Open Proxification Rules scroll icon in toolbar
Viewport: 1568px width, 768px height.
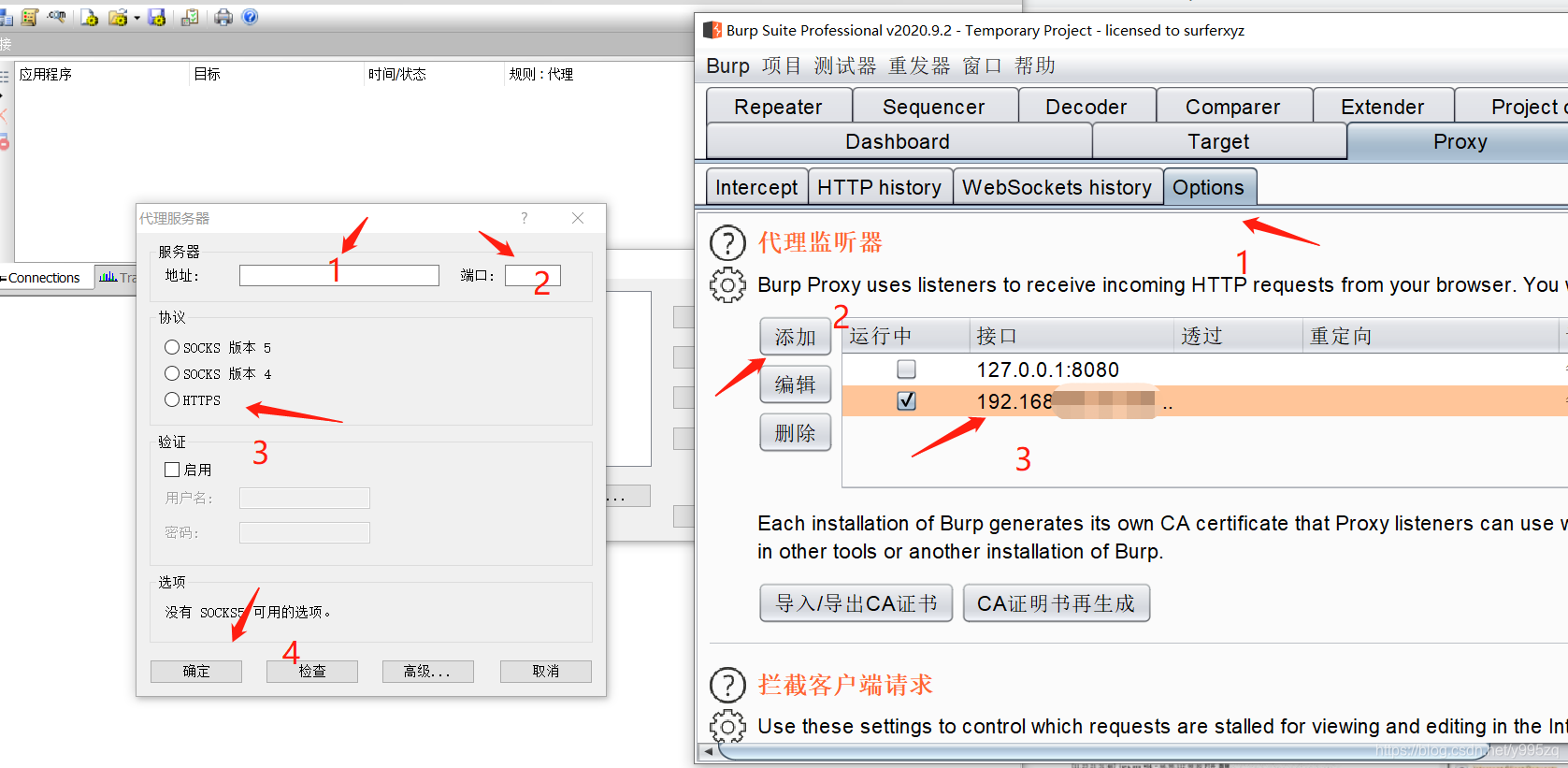click(x=29, y=17)
